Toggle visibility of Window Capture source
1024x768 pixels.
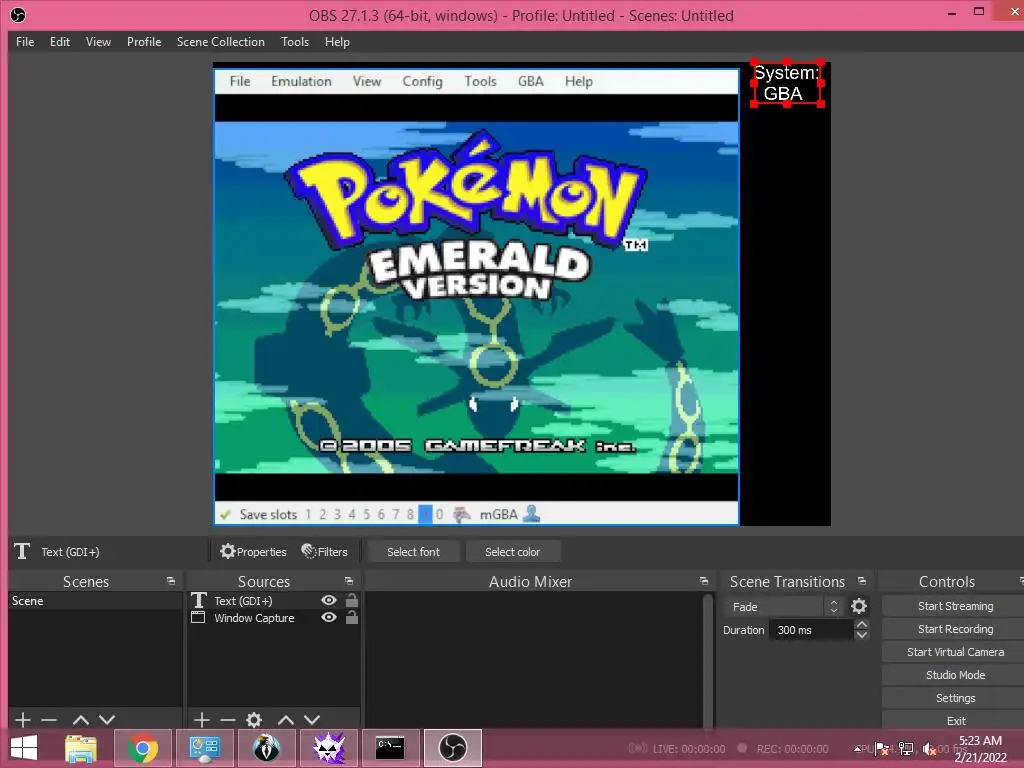pos(329,617)
